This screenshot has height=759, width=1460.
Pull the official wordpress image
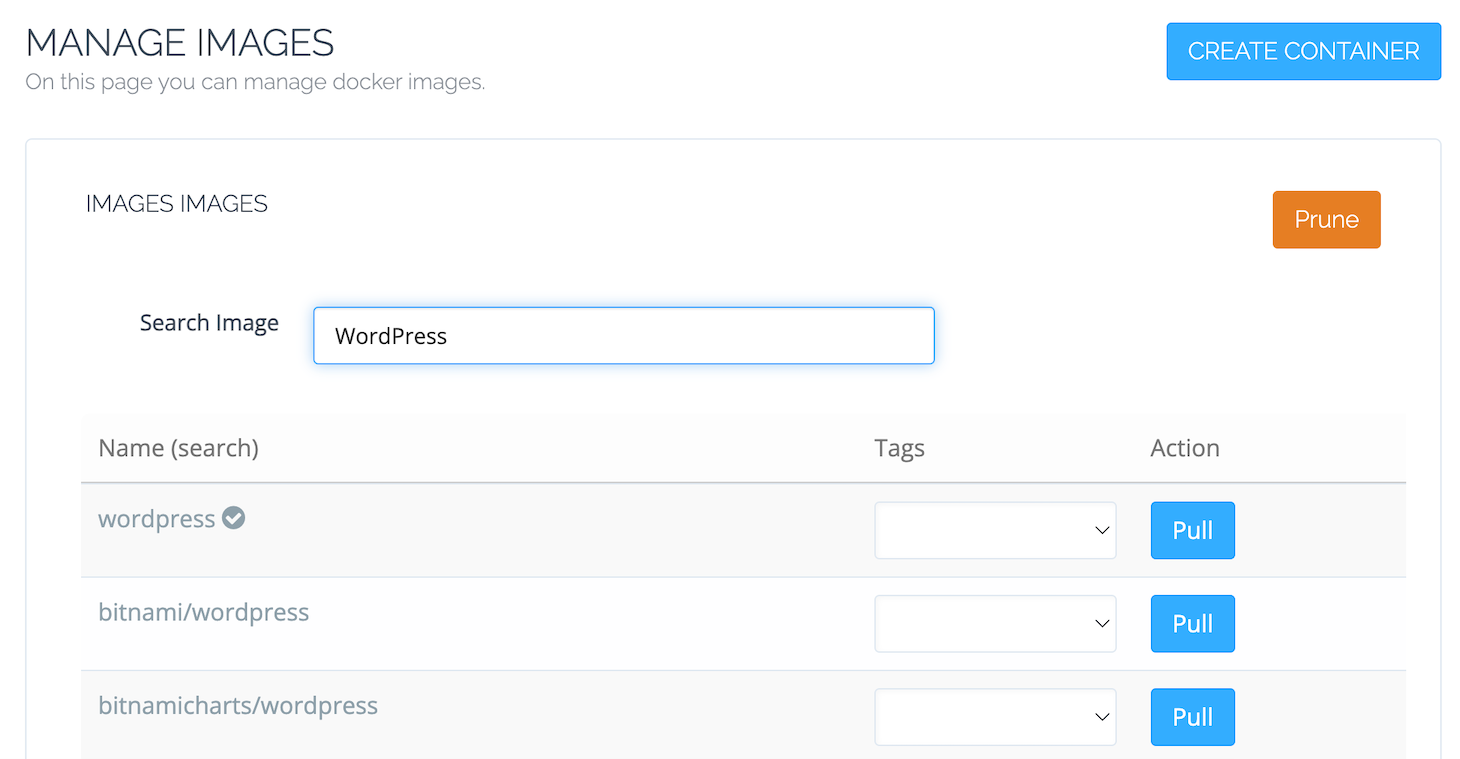pos(1192,530)
